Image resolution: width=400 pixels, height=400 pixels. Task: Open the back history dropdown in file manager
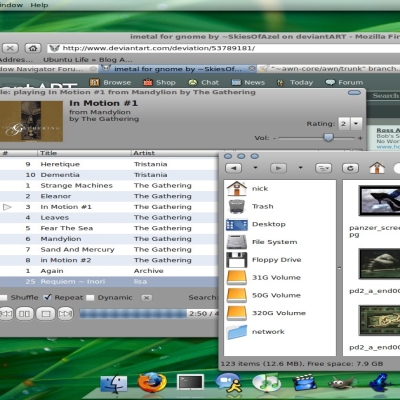click(x=256, y=168)
